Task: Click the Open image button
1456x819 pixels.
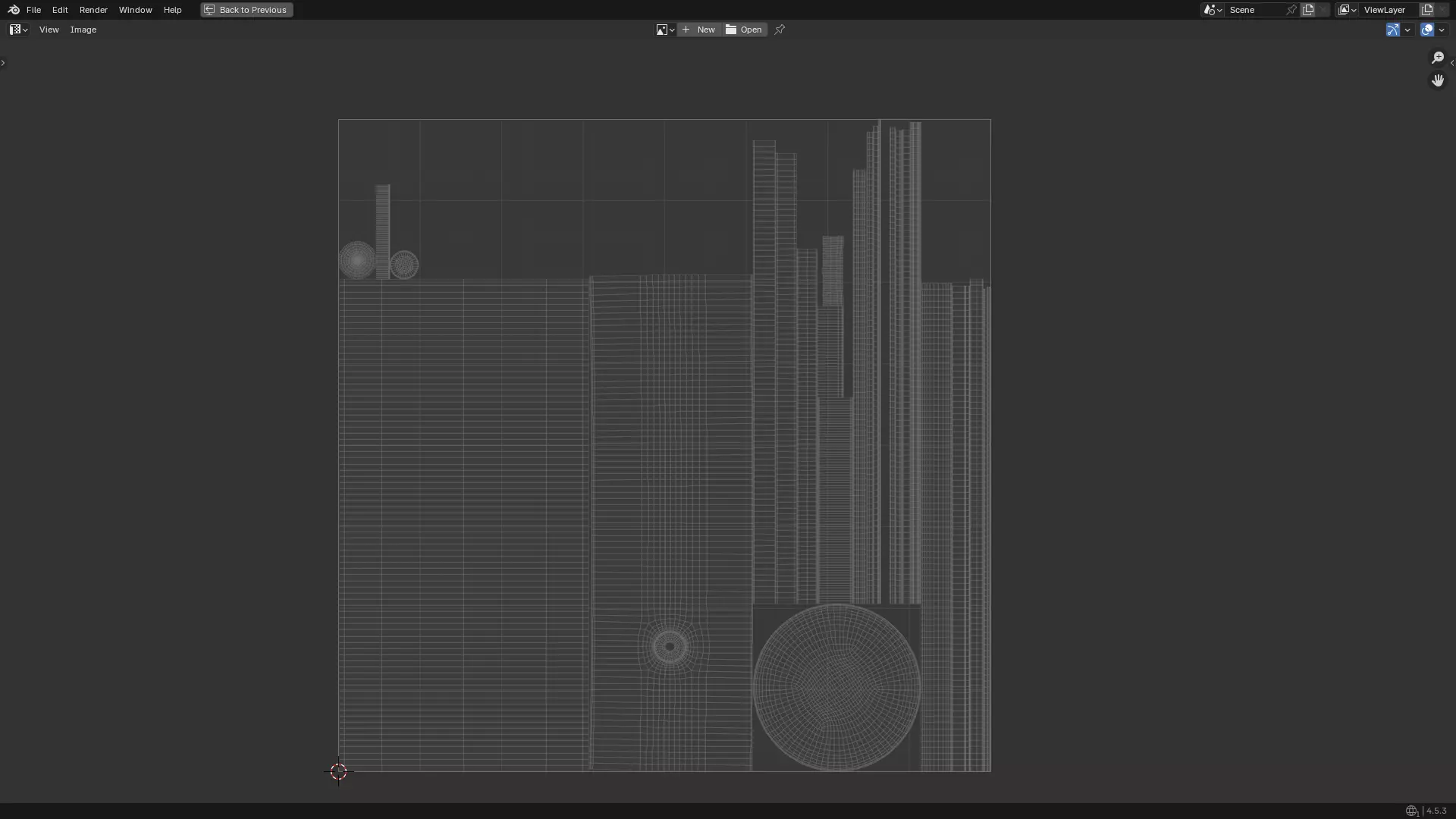Action: tap(745, 30)
